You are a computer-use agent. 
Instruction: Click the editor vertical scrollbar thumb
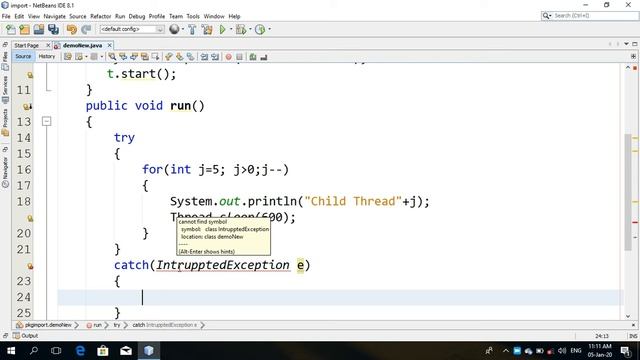pyautogui.click(x=628, y=192)
